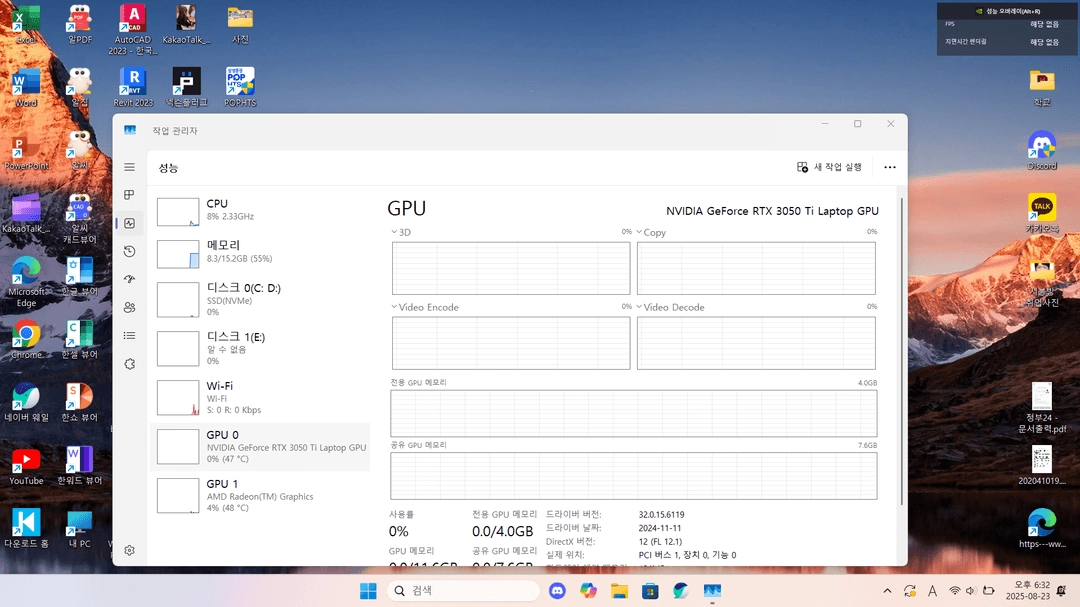Open the 3D engine graph dropdown

pyautogui.click(x=401, y=232)
